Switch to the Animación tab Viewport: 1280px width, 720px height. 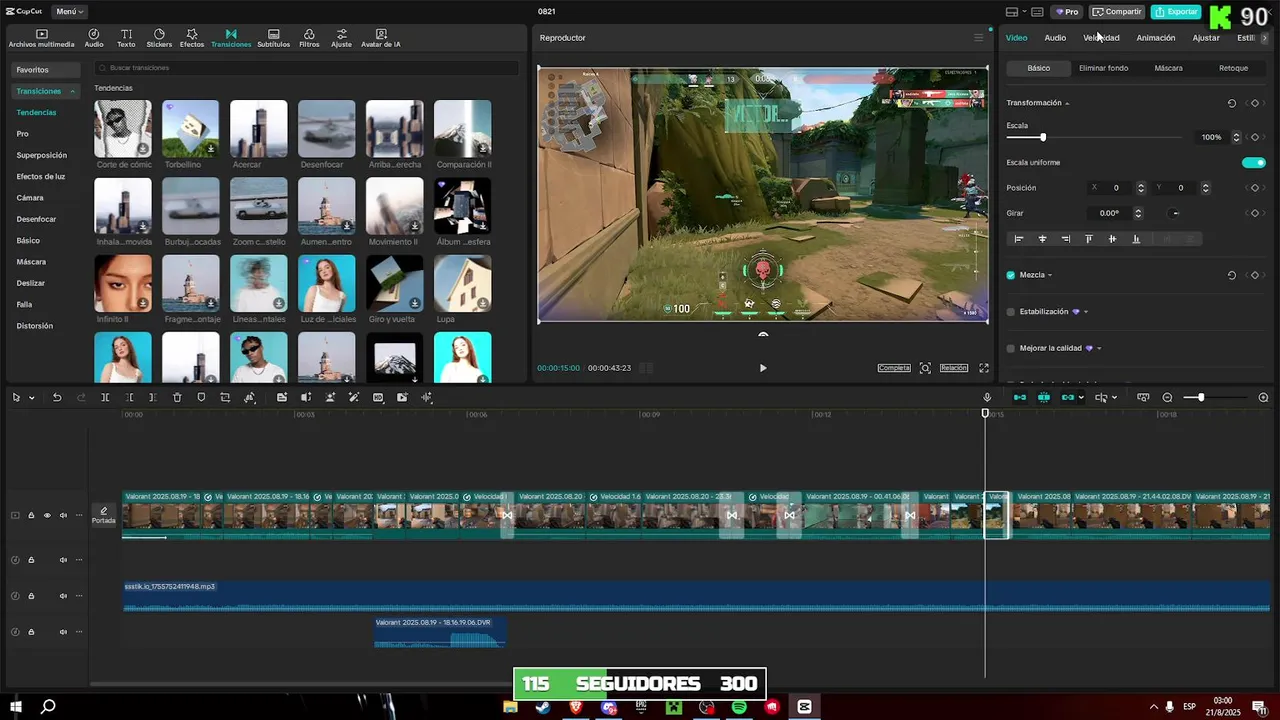point(1156,38)
